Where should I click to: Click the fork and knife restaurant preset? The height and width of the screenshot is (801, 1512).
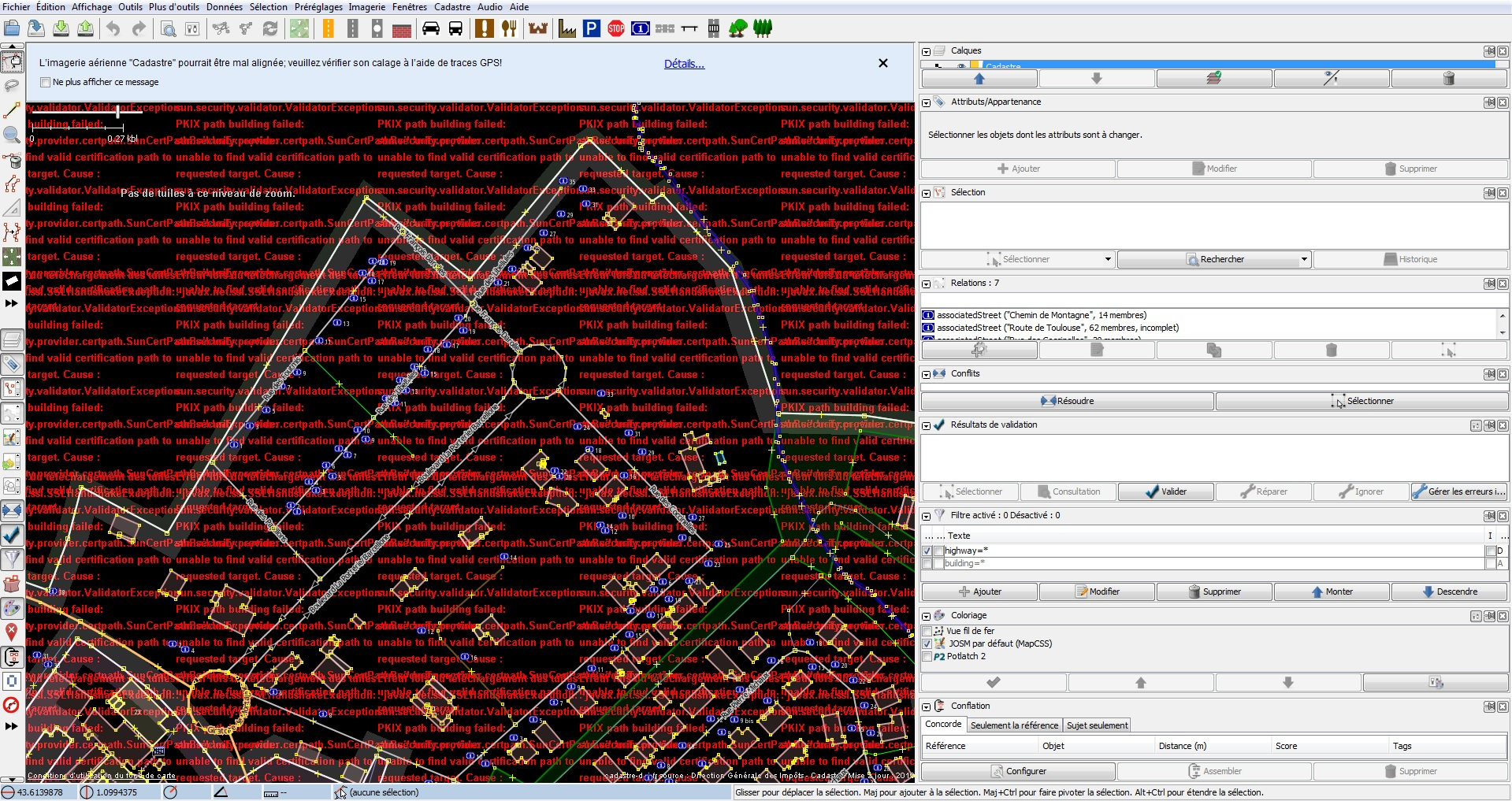[509, 29]
